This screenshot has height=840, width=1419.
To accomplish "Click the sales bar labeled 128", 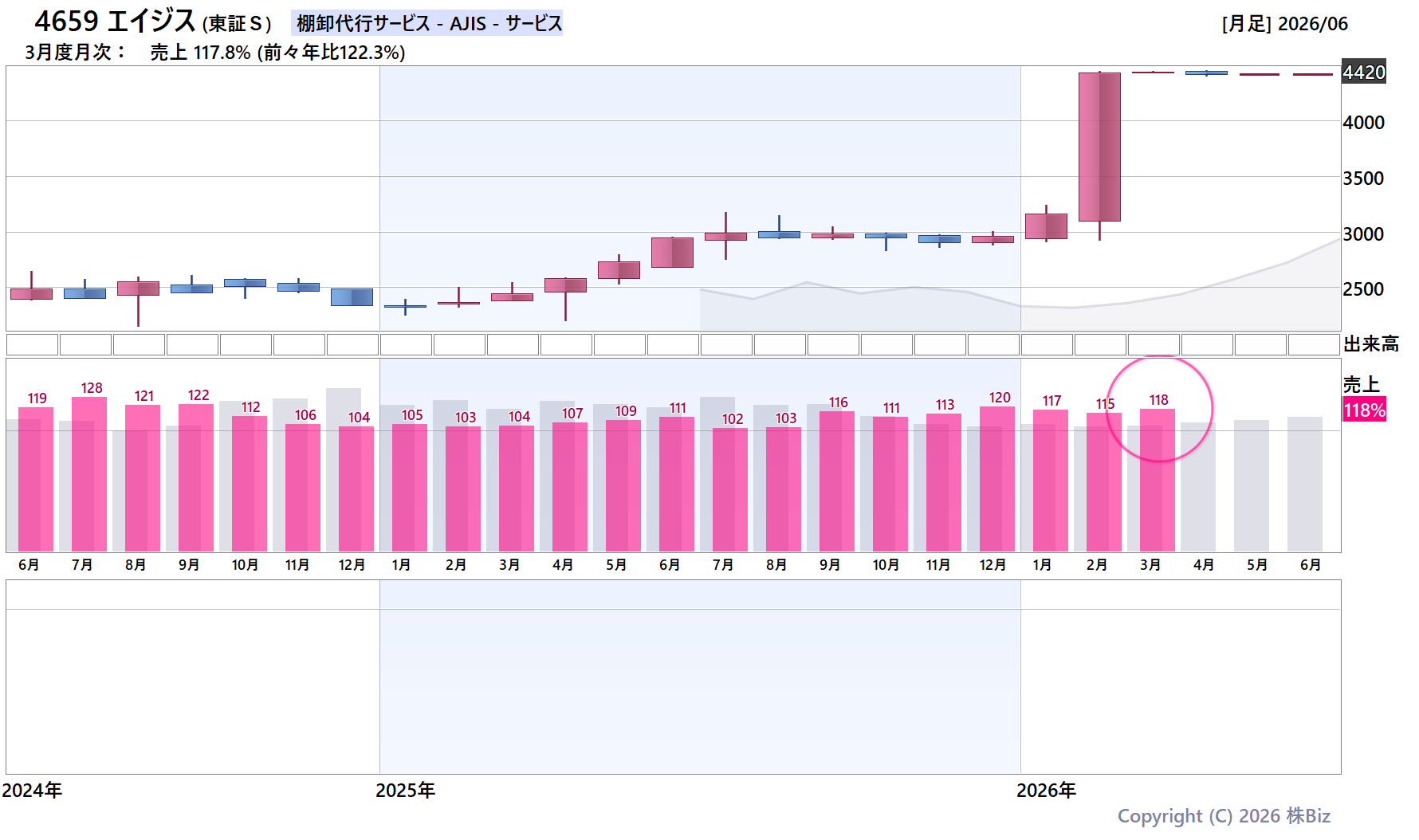I will [89, 474].
